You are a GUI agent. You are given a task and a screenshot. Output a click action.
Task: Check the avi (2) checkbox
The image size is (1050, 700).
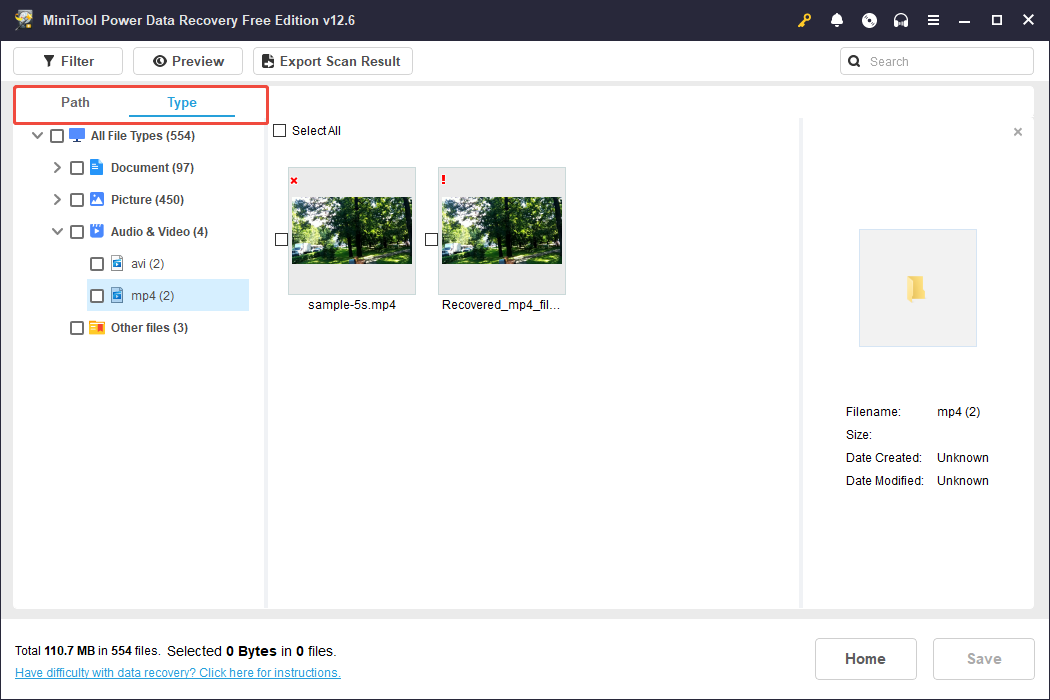pos(97,264)
